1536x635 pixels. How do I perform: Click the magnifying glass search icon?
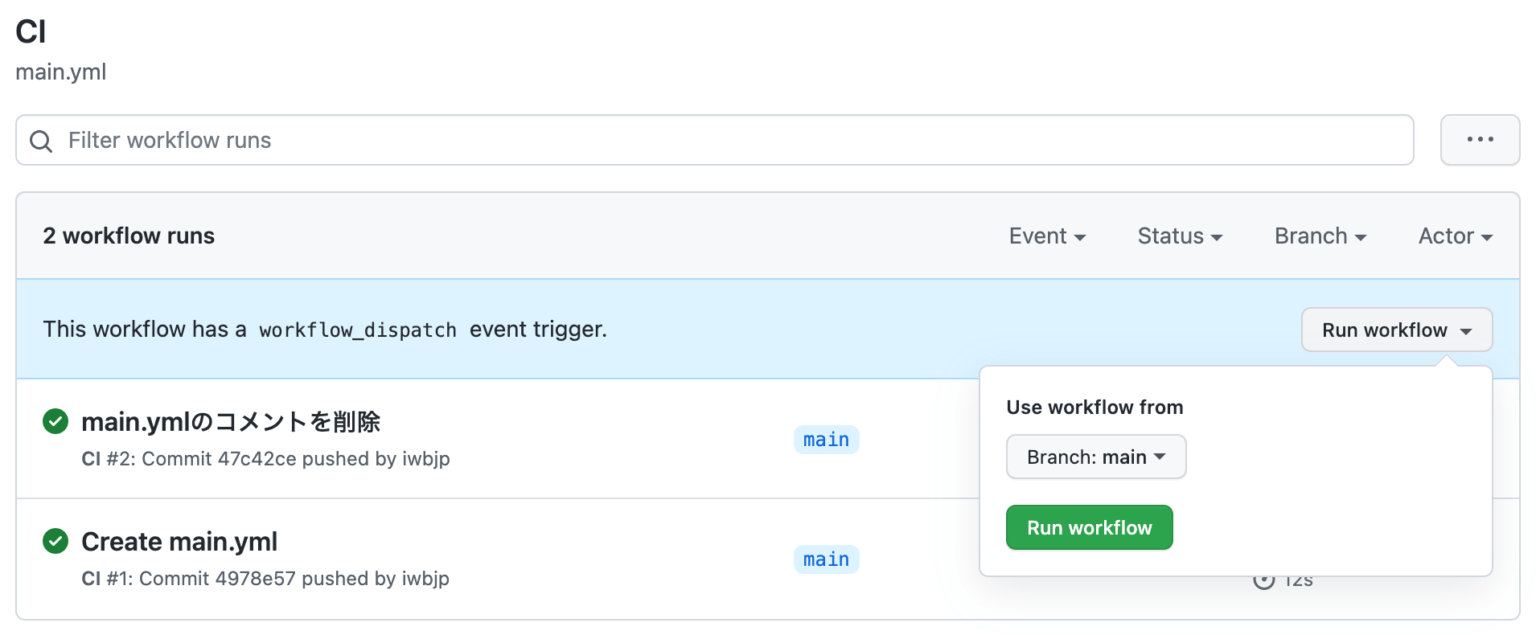tap(40, 140)
